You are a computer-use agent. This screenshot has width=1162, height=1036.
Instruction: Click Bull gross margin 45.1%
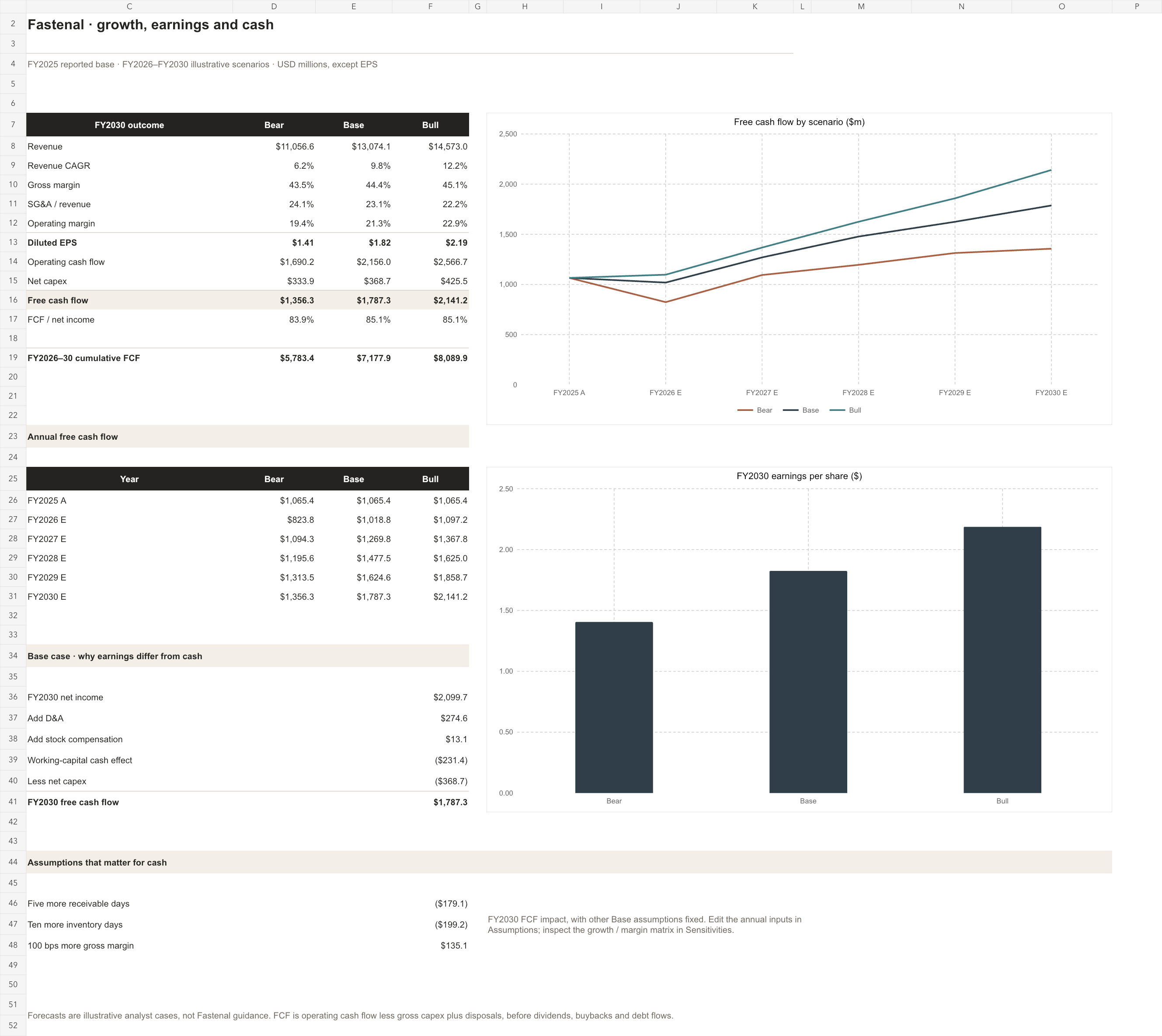click(x=454, y=185)
